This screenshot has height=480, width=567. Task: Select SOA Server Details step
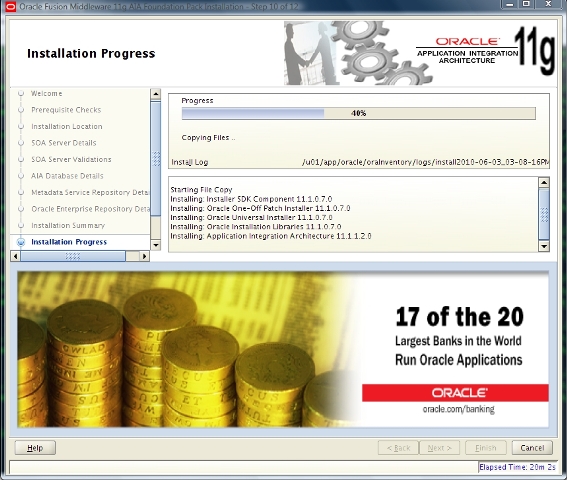tap(64, 143)
